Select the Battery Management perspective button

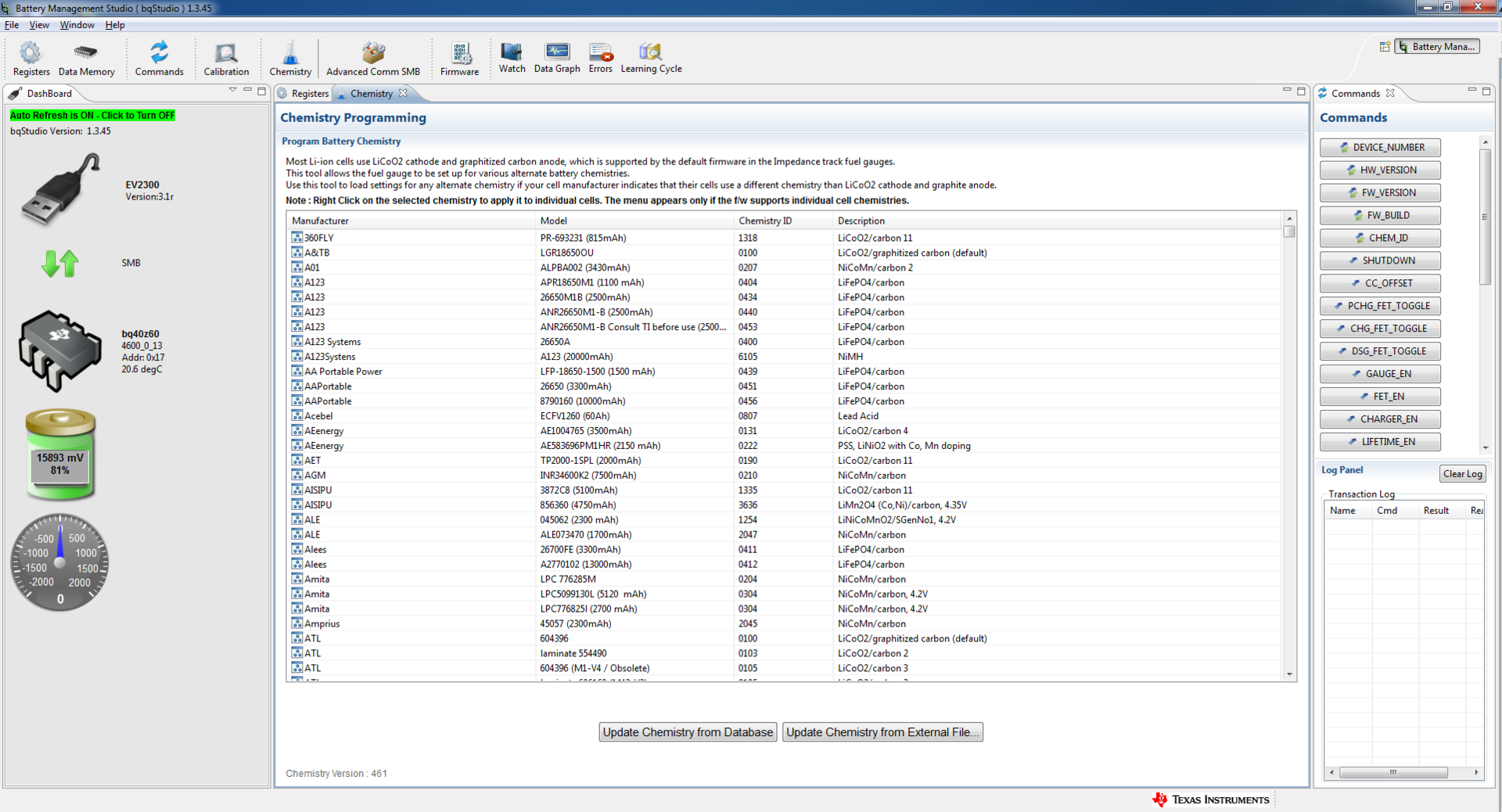1436,47
